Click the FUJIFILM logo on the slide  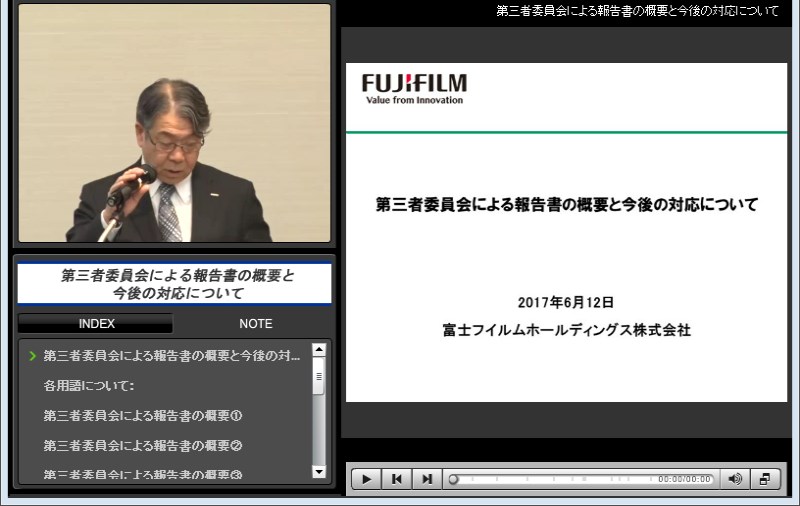414,89
